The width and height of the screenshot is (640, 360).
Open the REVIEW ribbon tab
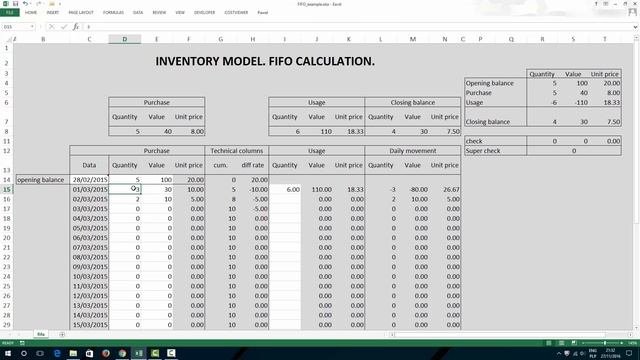(x=159, y=13)
